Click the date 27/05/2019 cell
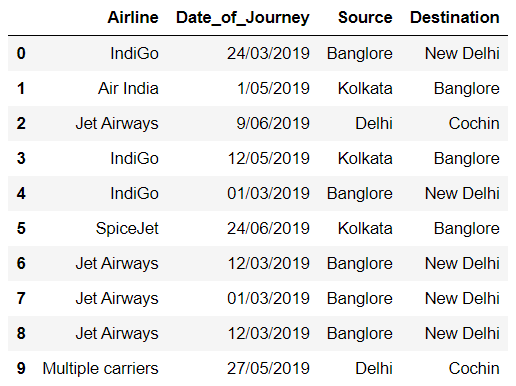This screenshot has height=386, width=516. click(x=268, y=368)
